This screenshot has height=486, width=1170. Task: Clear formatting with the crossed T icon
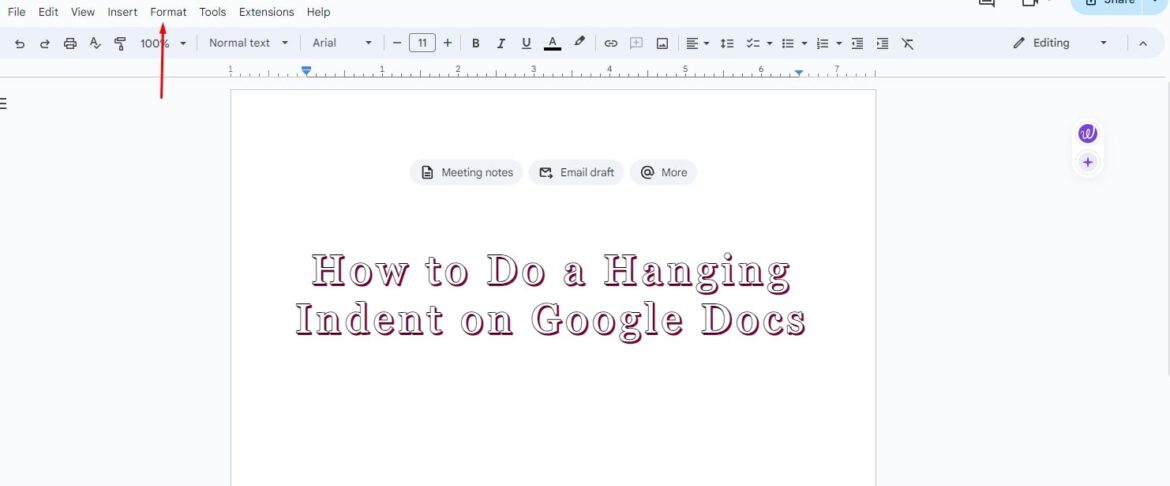click(907, 43)
